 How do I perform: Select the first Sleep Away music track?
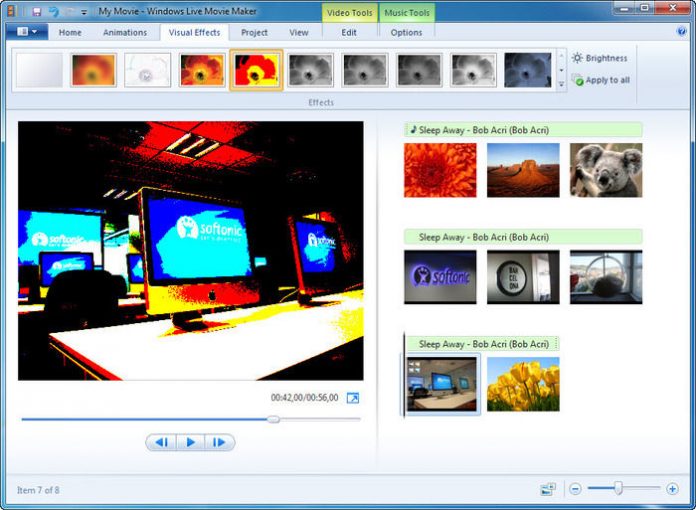[523, 130]
